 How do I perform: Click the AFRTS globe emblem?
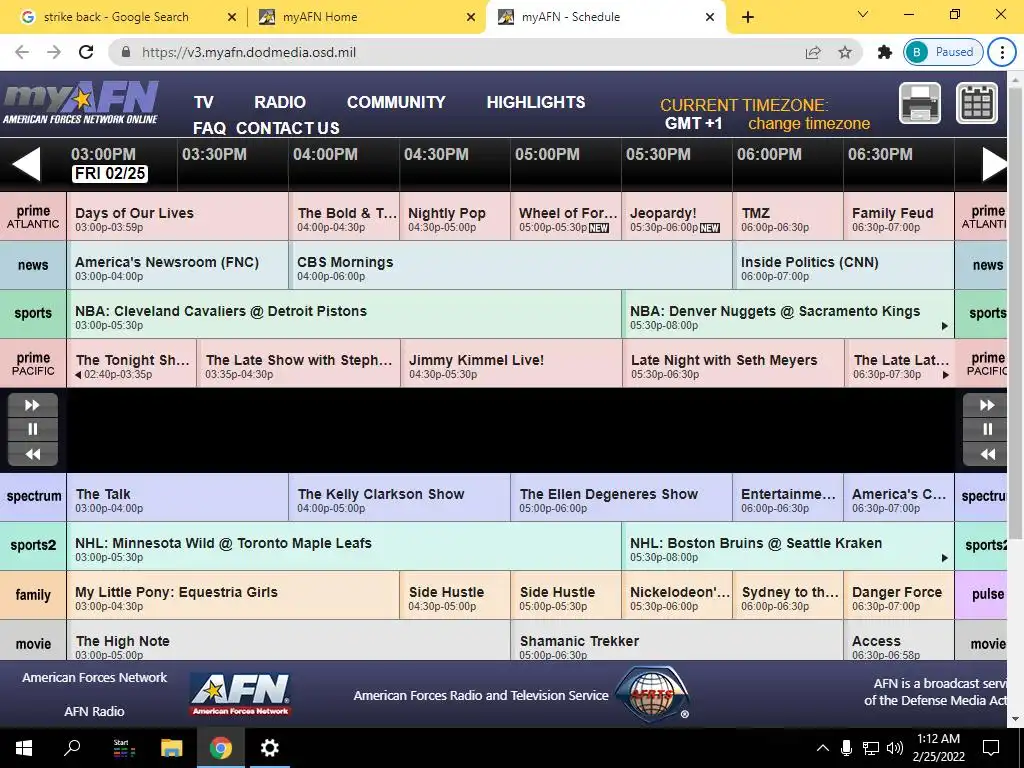652,694
